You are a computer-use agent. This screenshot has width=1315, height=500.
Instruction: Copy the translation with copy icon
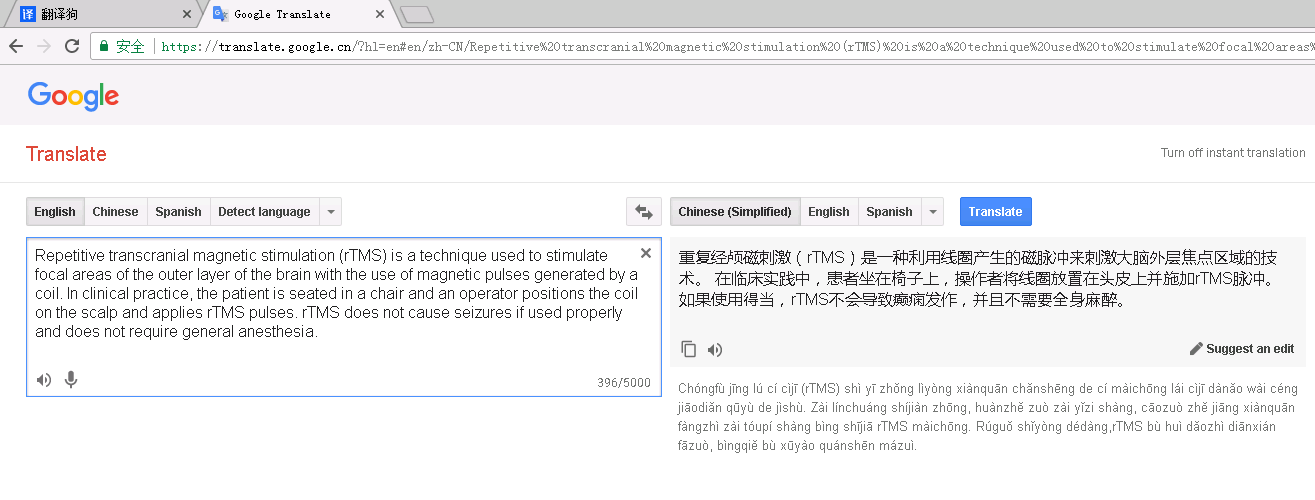[688, 349]
